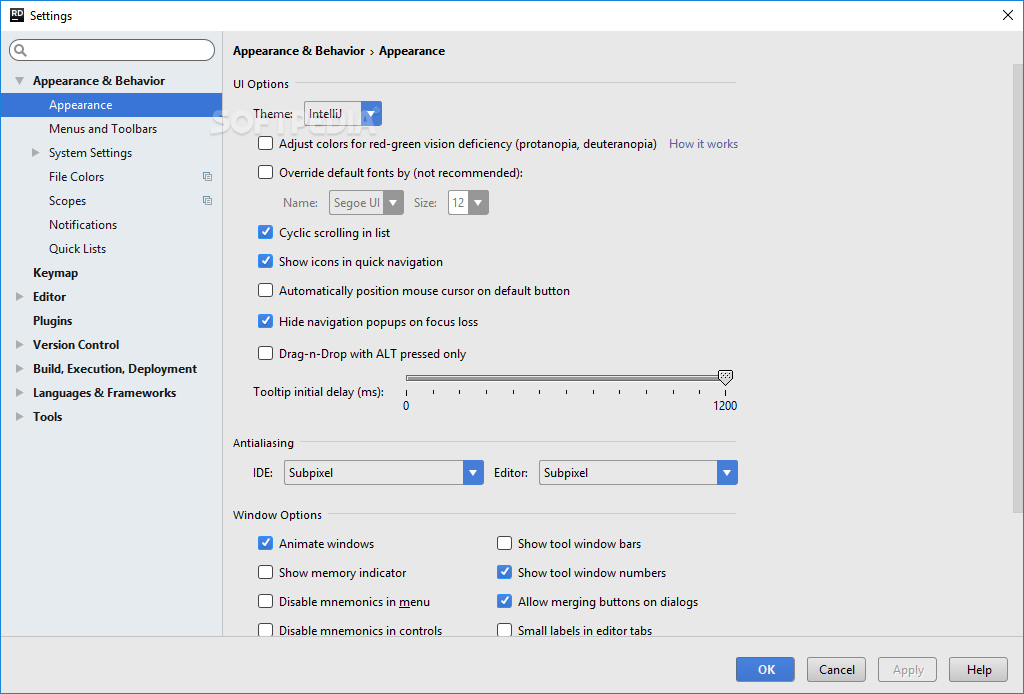This screenshot has height=694, width=1024.
Task: Click the Rider RD logo in the title bar
Action: (x=17, y=15)
